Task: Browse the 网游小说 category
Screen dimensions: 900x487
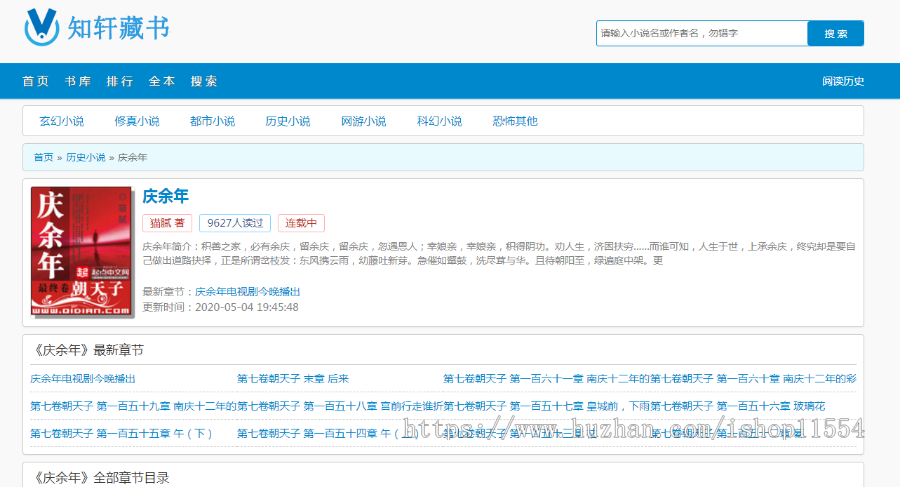Action: point(363,121)
